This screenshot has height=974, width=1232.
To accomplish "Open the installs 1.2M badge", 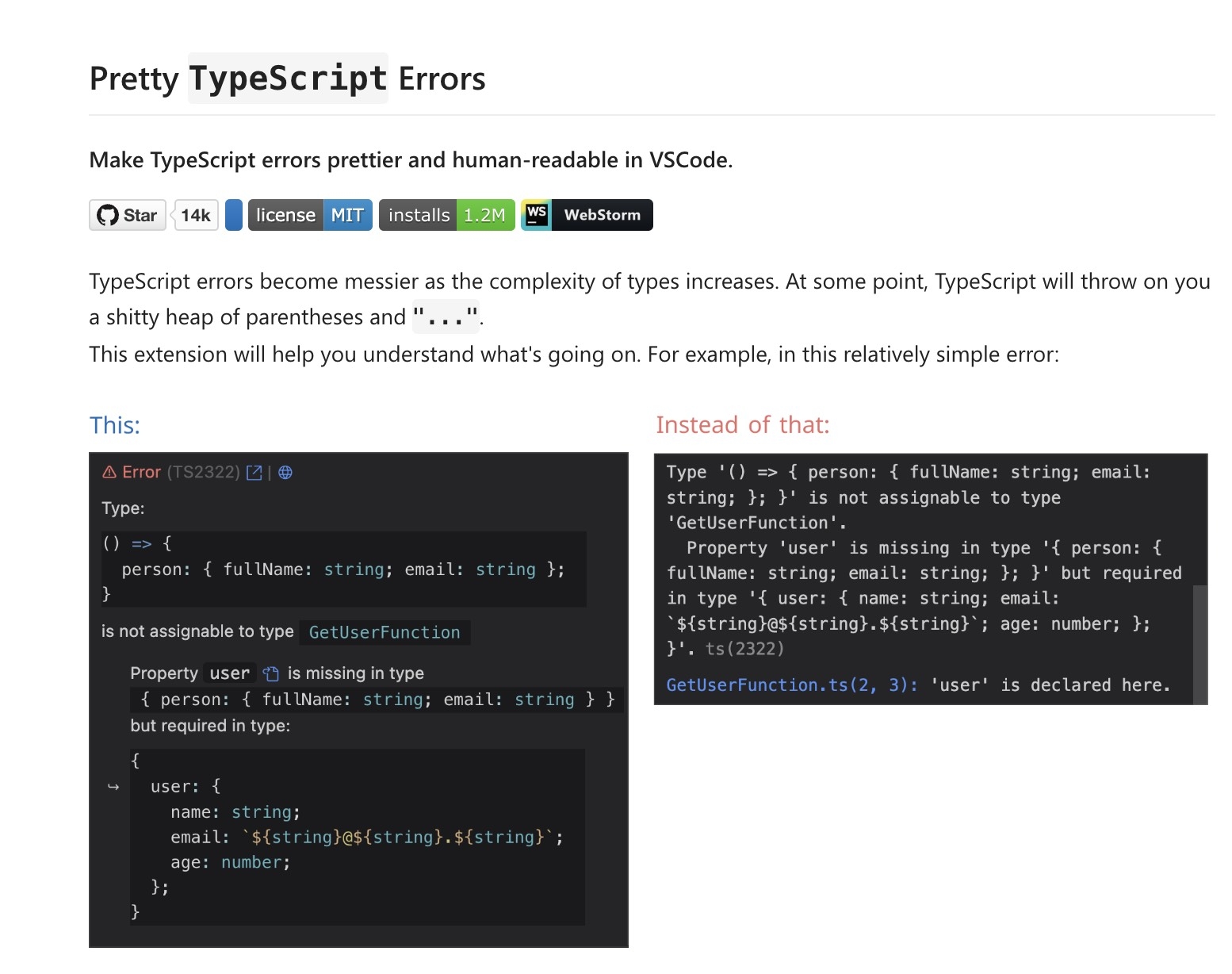I will click(446, 215).
